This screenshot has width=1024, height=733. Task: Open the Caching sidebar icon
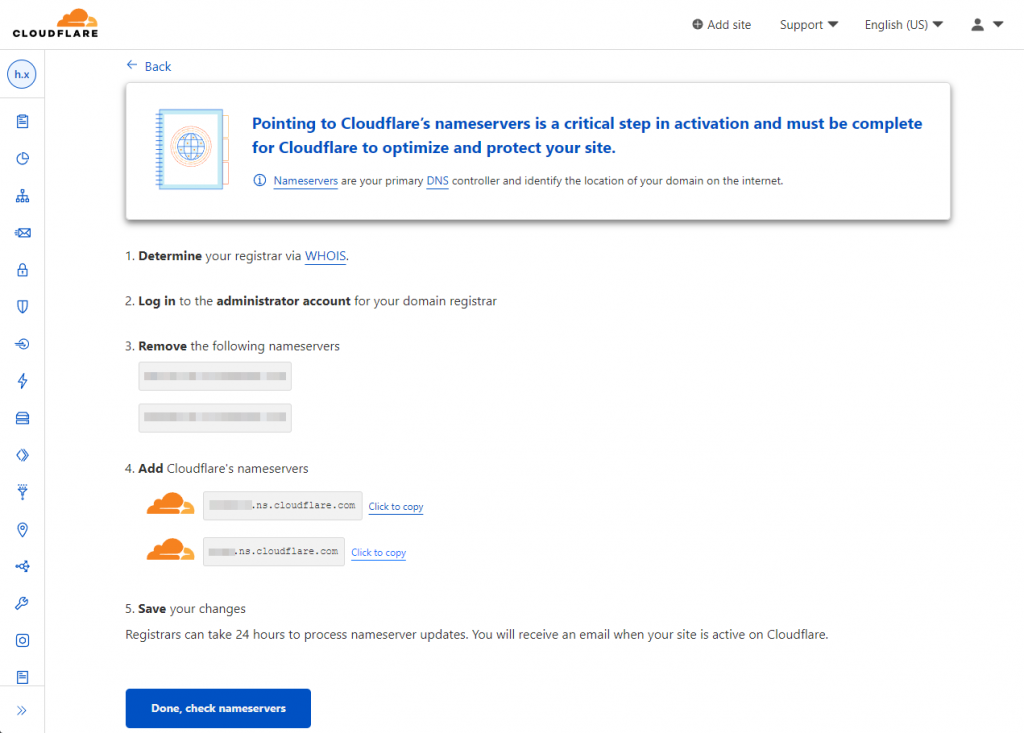point(21,417)
